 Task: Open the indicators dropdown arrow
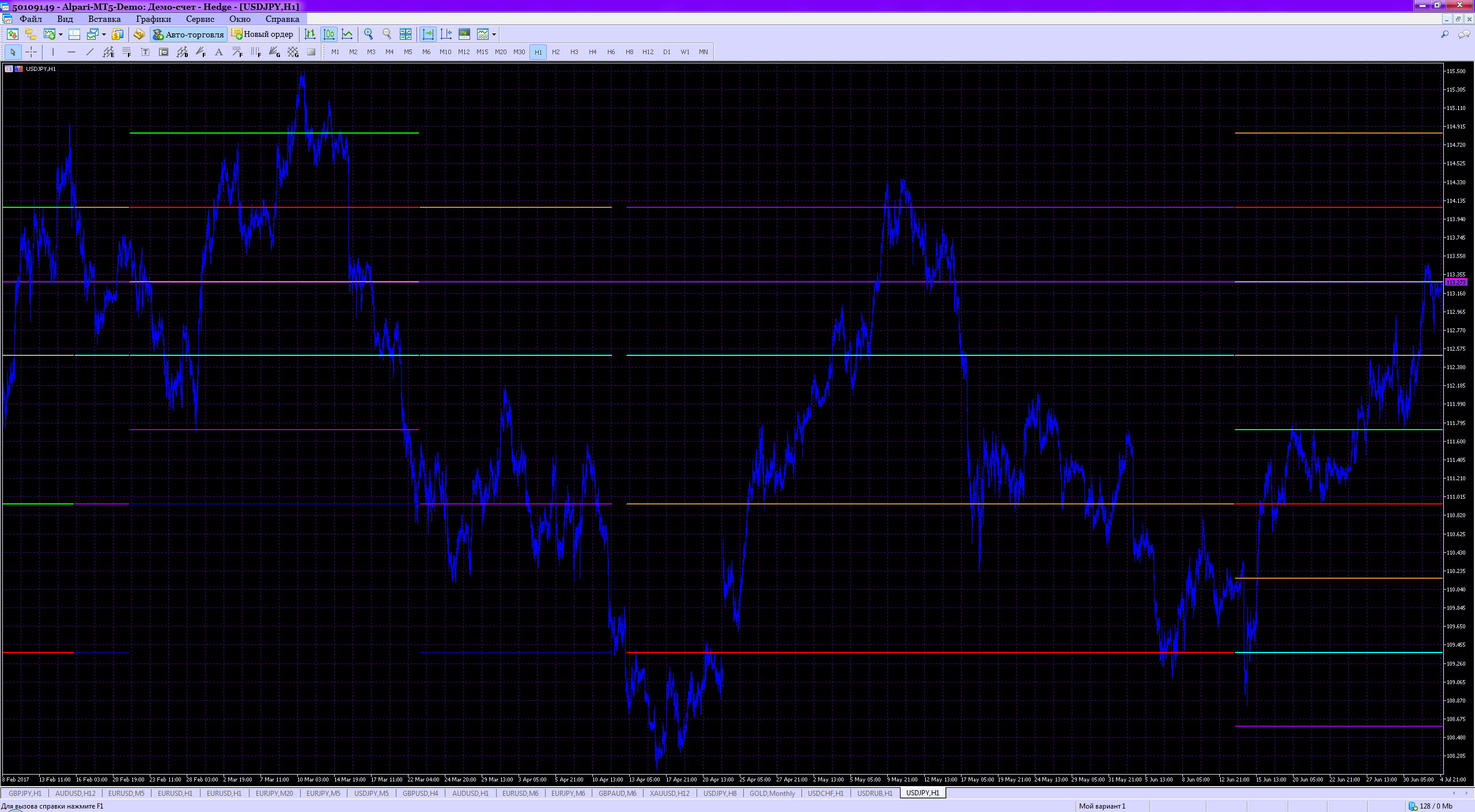[x=494, y=34]
